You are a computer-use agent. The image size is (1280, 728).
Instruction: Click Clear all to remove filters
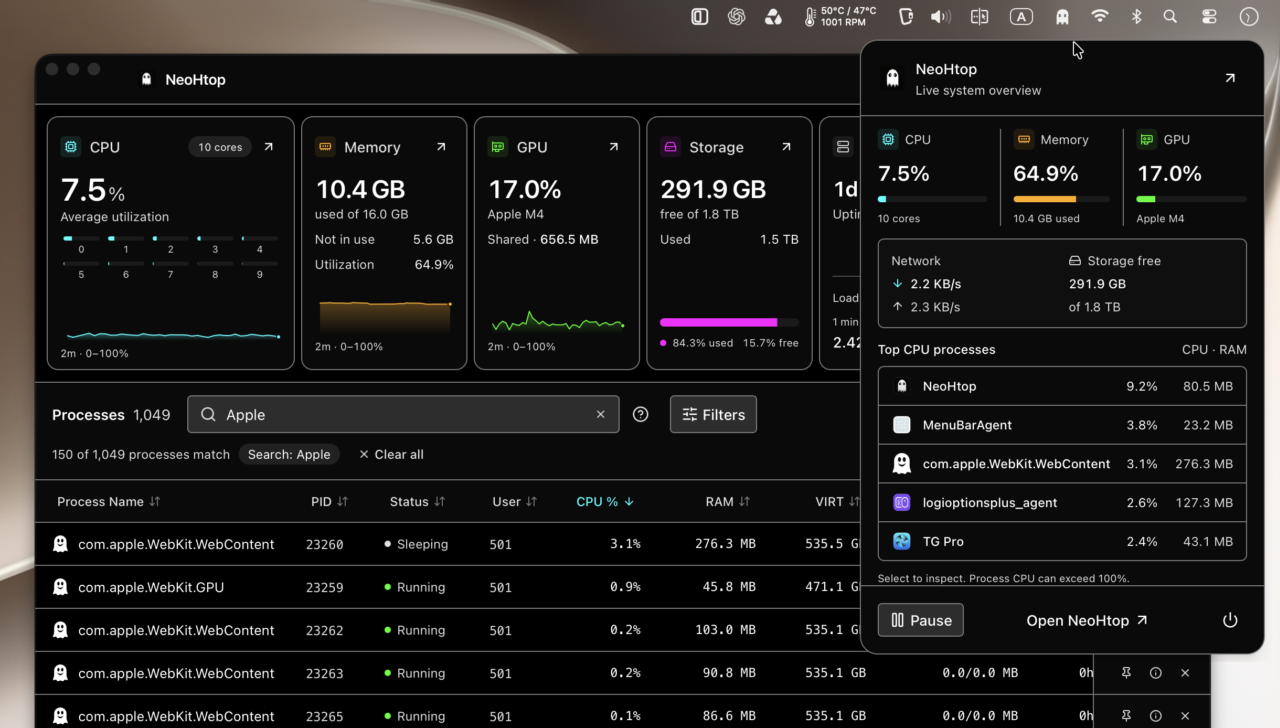[391, 454]
